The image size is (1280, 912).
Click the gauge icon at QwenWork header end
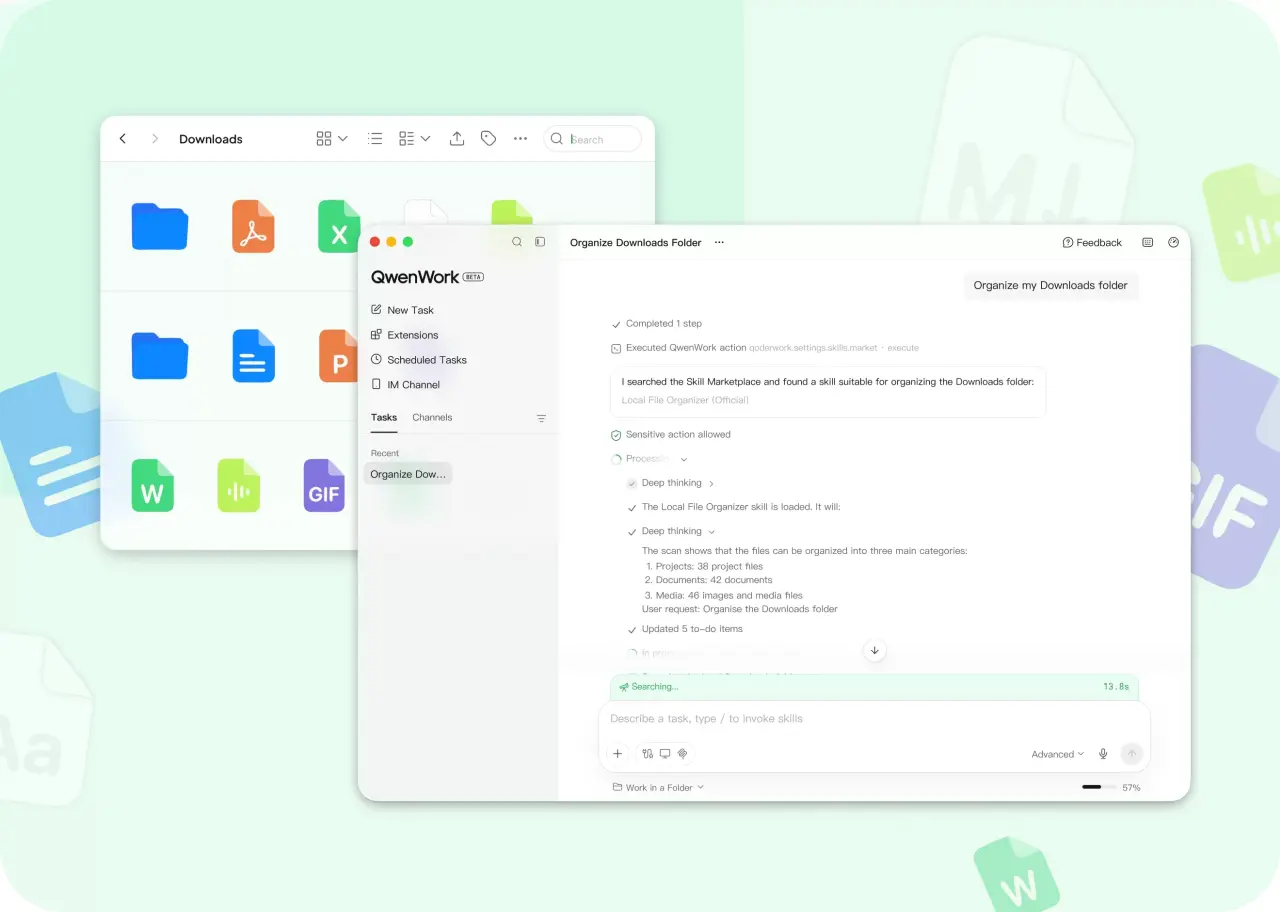(1174, 243)
